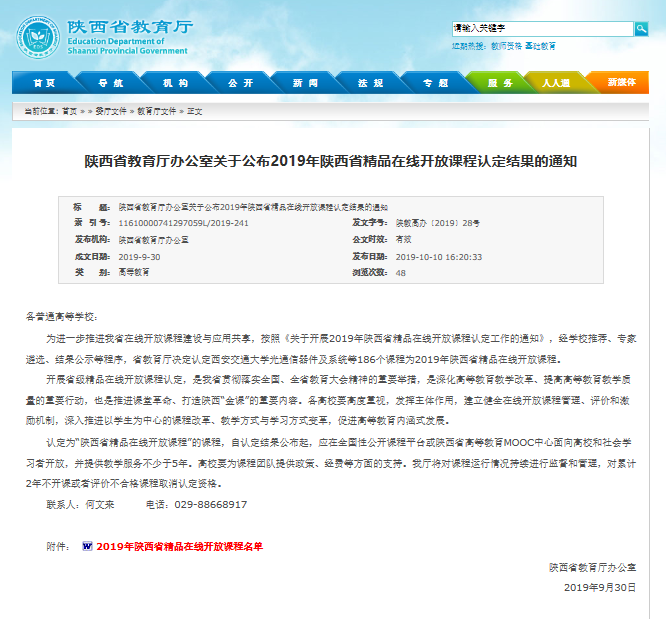Open the 法规 navigation tab

pos(370,83)
